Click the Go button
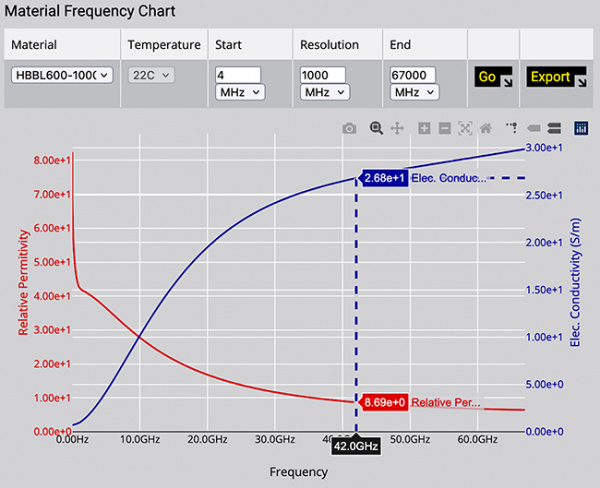The image size is (600, 488). click(x=493, y=77)
